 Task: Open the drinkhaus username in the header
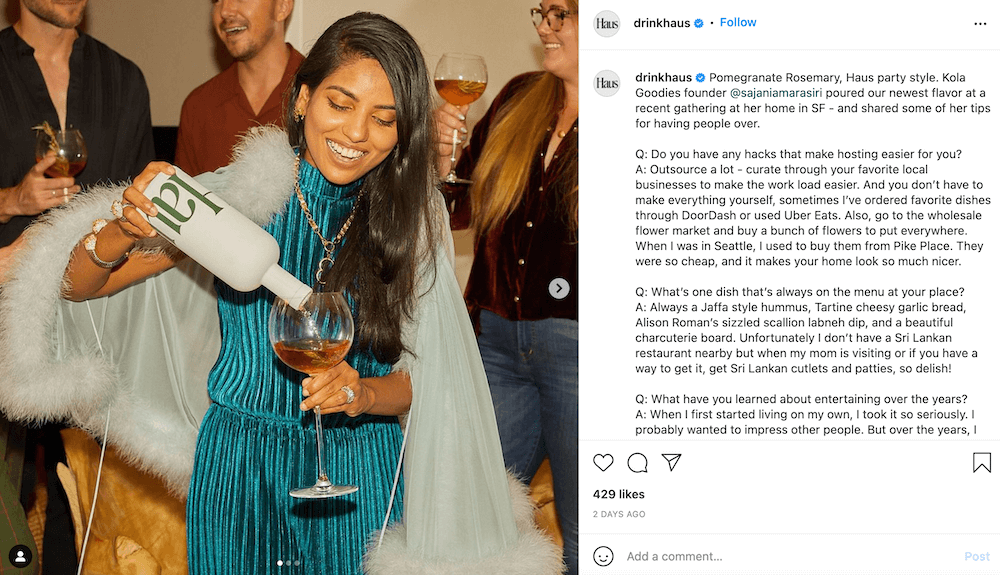click(x=661, y=23)
